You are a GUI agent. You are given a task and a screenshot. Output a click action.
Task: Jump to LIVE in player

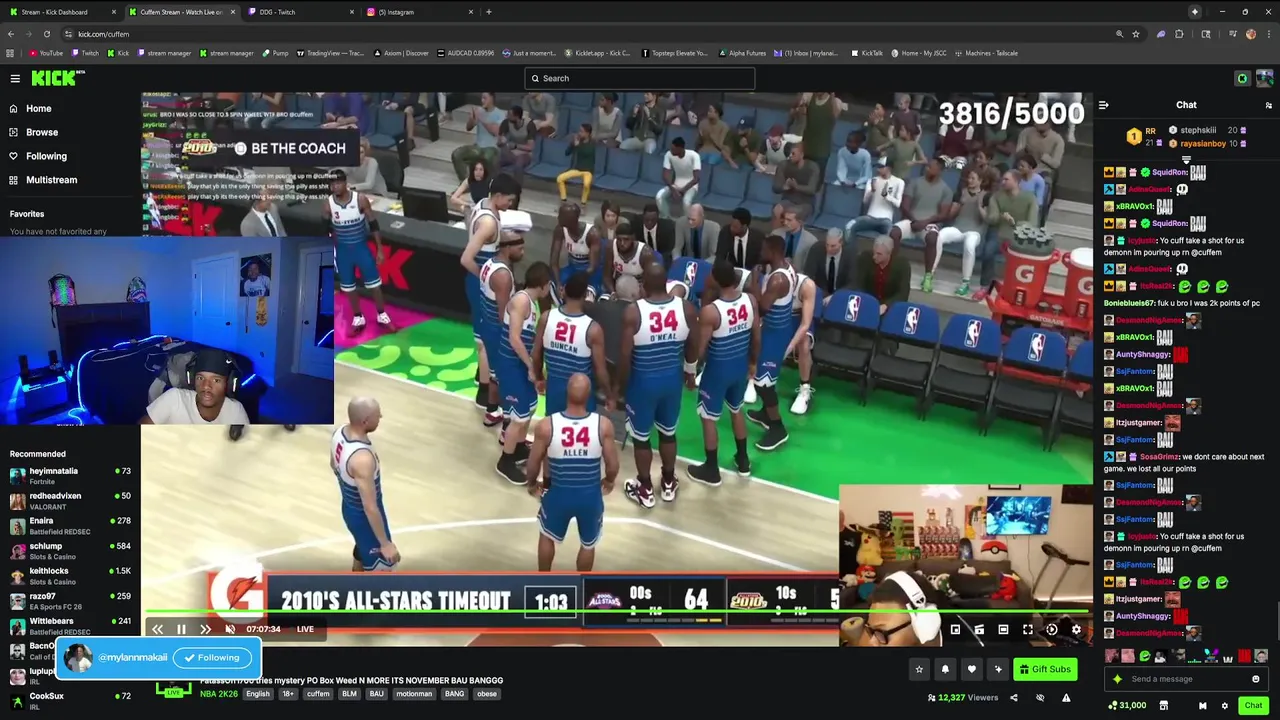(x=305, y=629)
